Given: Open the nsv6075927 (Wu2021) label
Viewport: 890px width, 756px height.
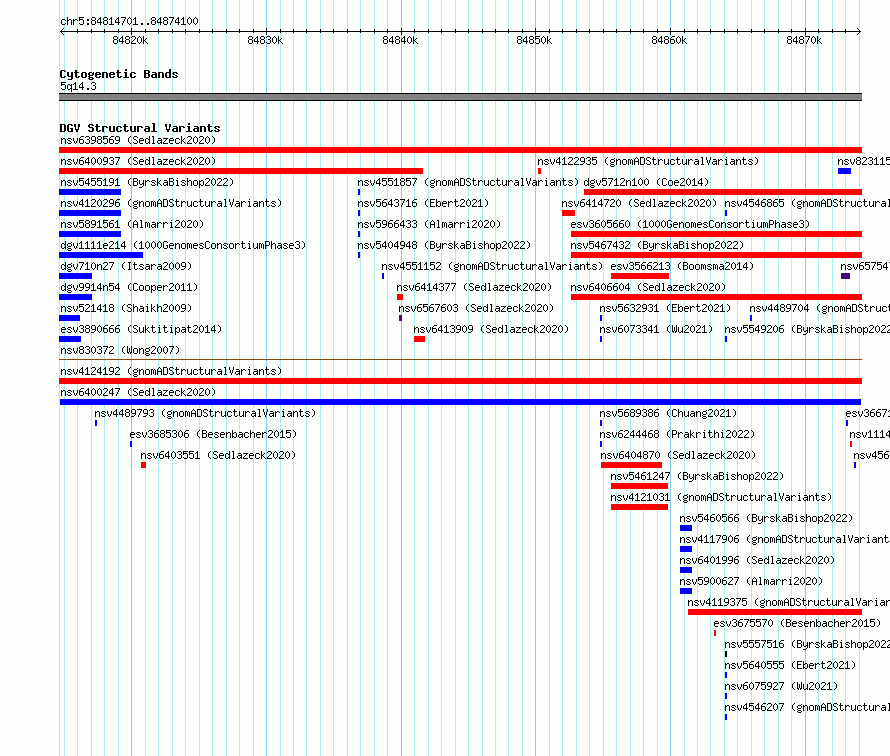Looking at the screenshot, I should [781, 686].
